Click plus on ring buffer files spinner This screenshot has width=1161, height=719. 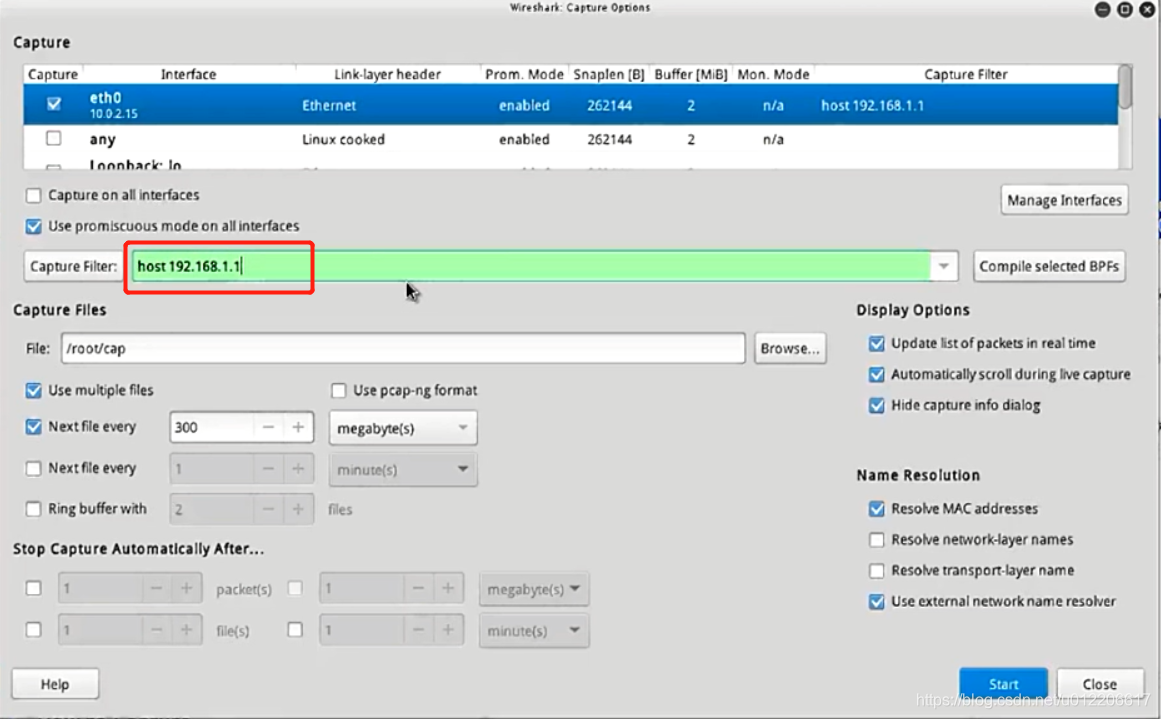point(298,509)
